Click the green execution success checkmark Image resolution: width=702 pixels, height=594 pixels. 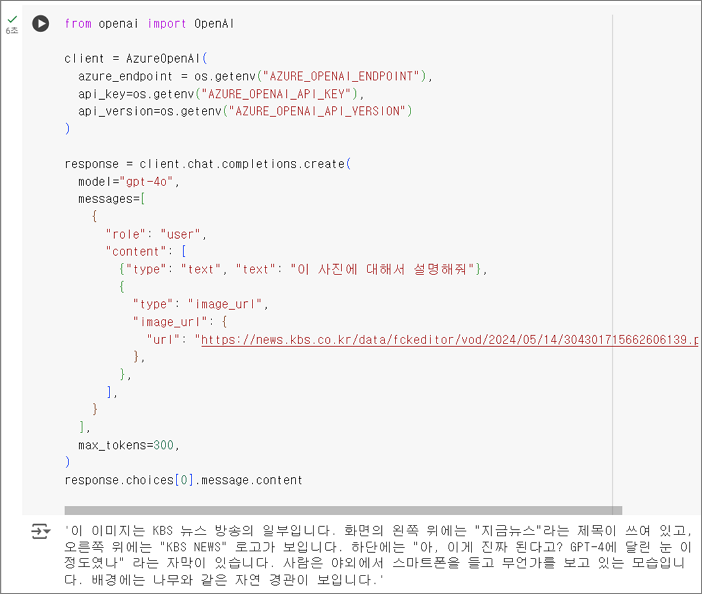(12, 19)
